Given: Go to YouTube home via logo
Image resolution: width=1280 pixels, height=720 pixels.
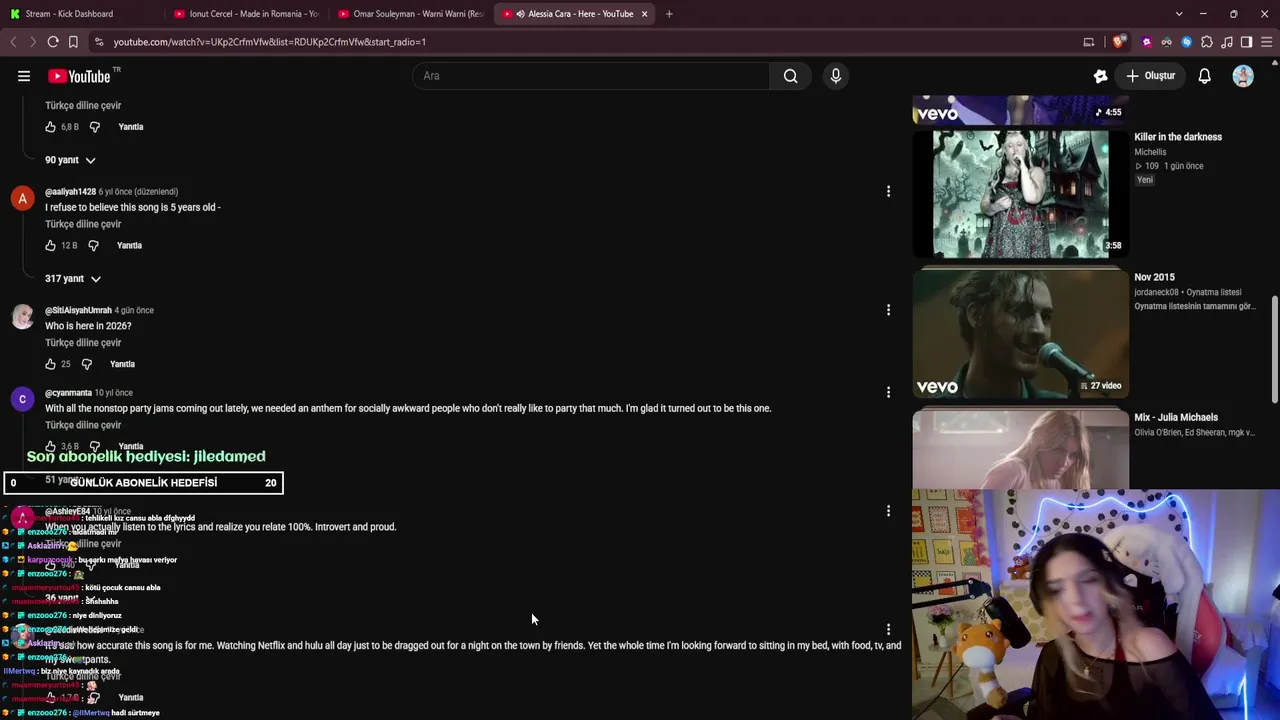Looking at the screenshot, I should (x=79, y=76).
